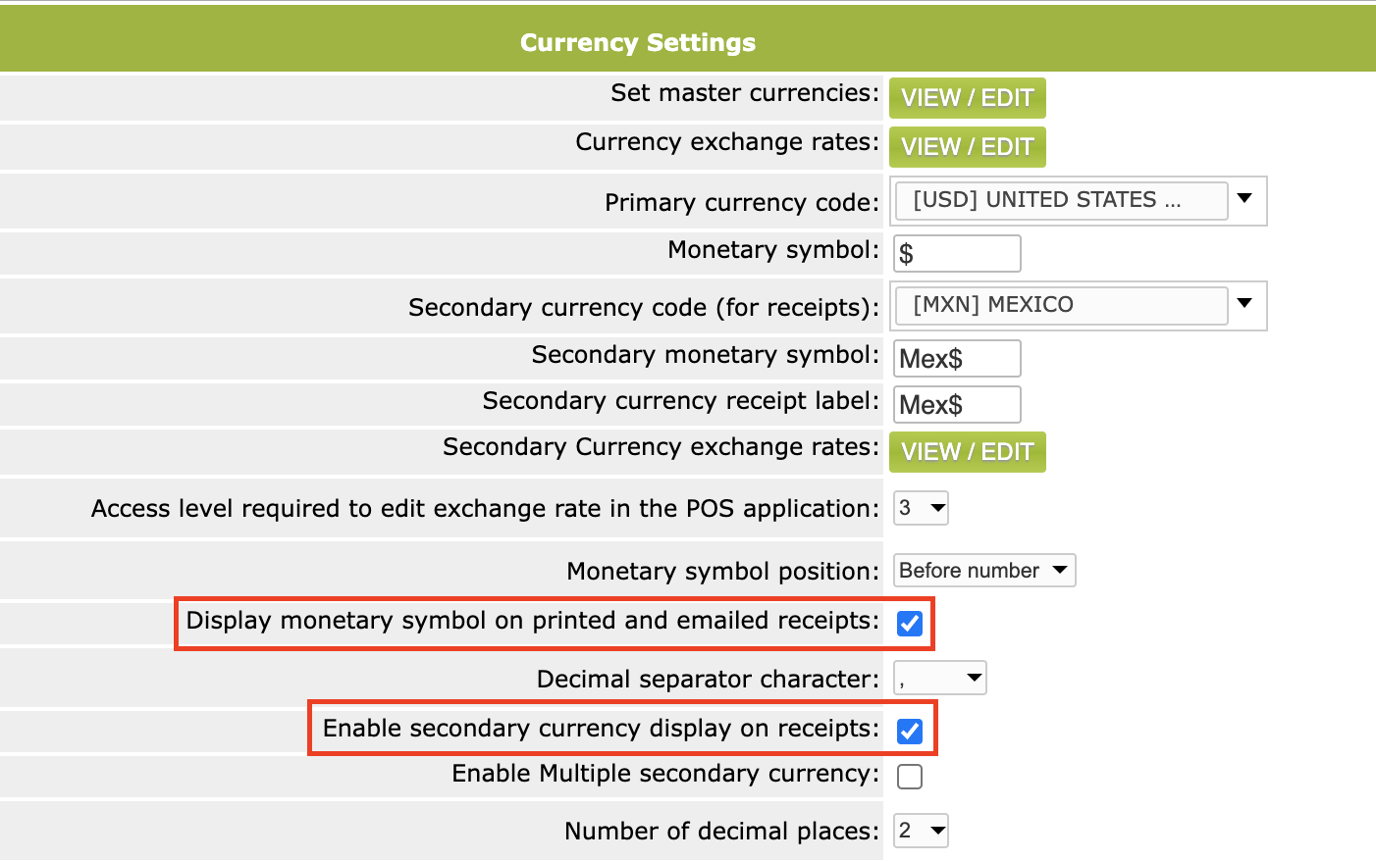Open VIEW / EDIT for secondary currency exchange rates

click(966, 452)
